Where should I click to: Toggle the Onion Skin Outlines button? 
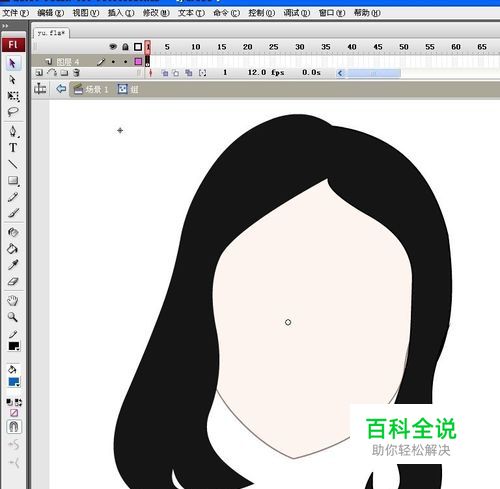click(x=176, y=73)
